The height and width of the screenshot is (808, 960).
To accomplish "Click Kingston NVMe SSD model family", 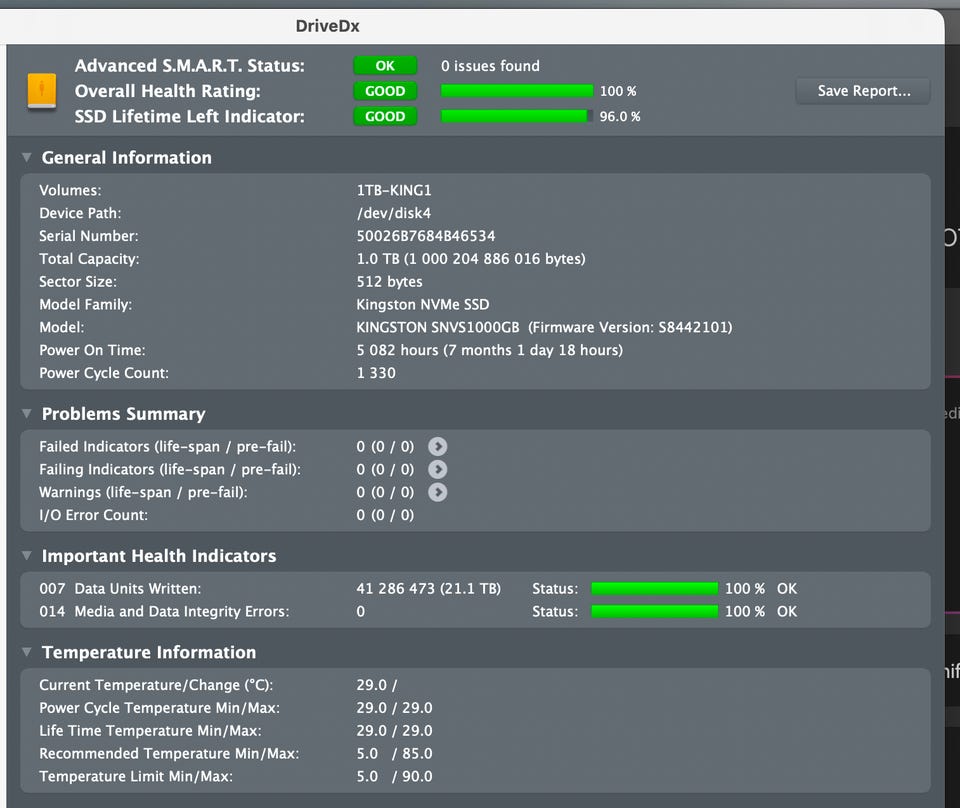I will click(423, 305).
